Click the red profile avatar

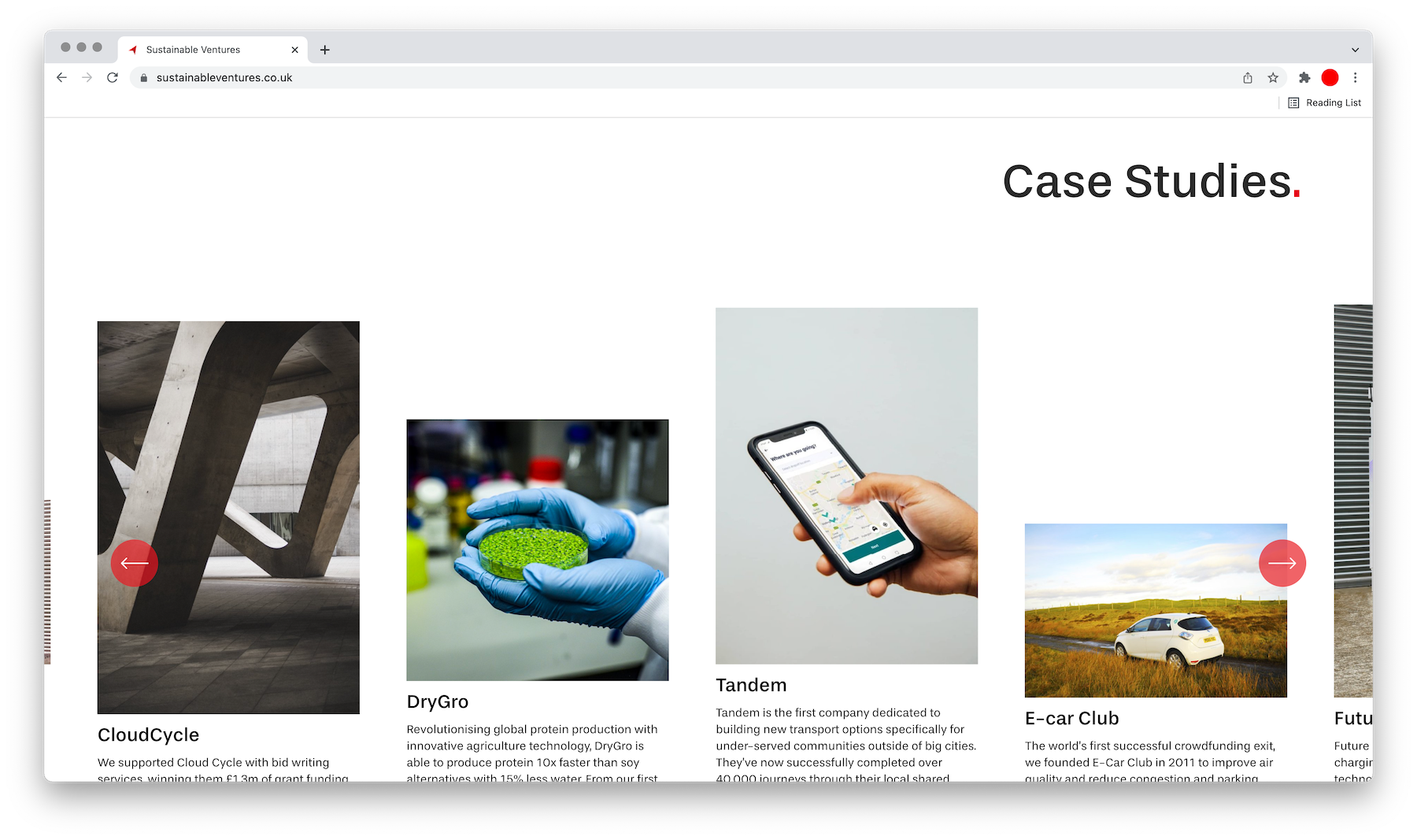(1330, 77)
